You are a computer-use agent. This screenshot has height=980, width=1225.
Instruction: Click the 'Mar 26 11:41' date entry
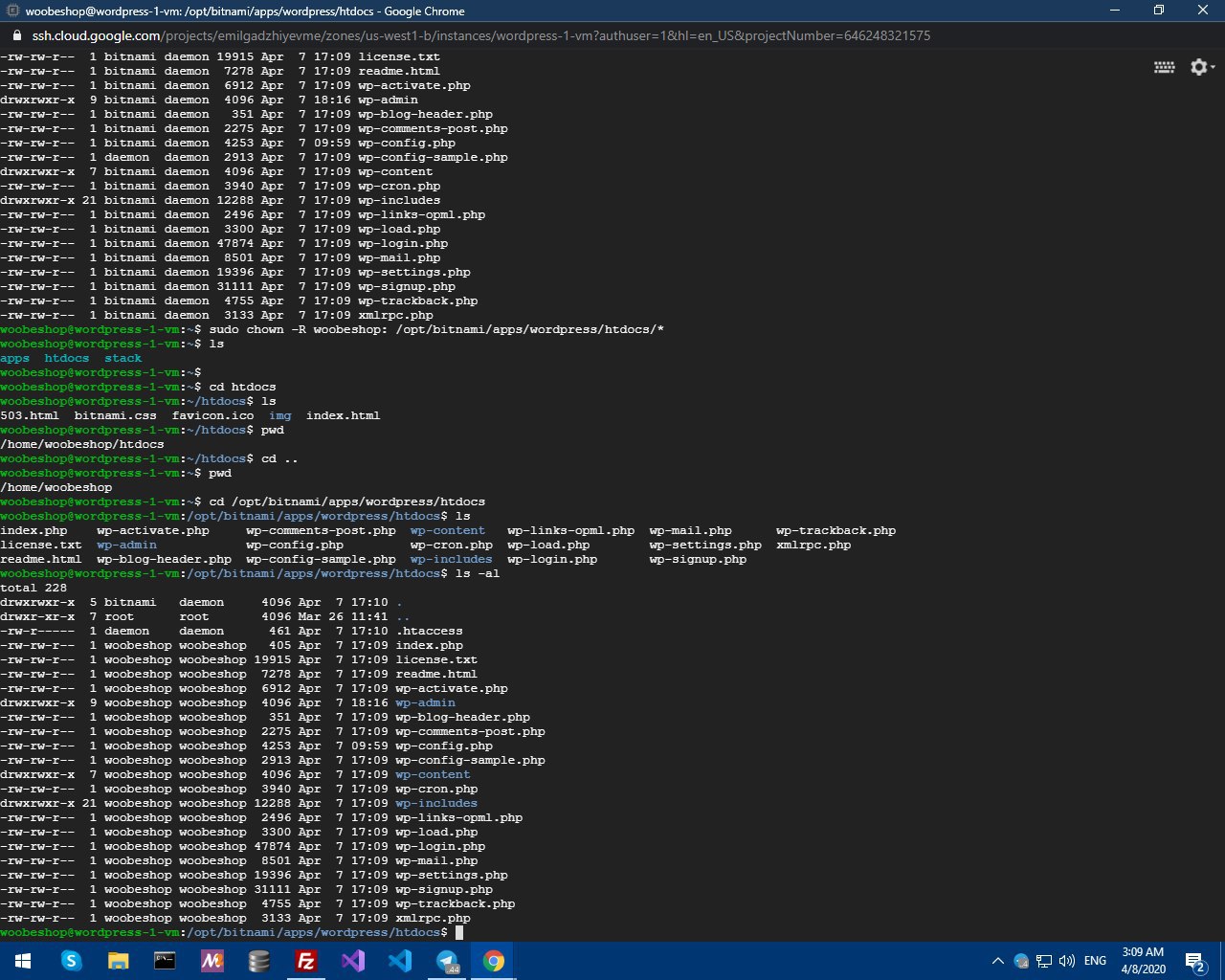[344, 616]
